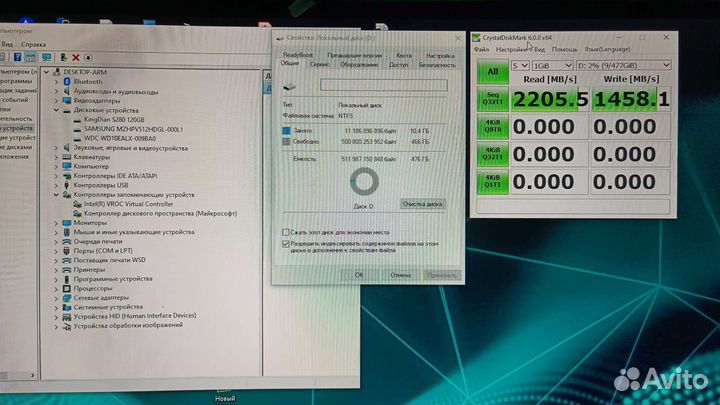Click the Очистка диска button
This screenshot has width=720, height=405.
pyautogui.click(x=422, y=204)
